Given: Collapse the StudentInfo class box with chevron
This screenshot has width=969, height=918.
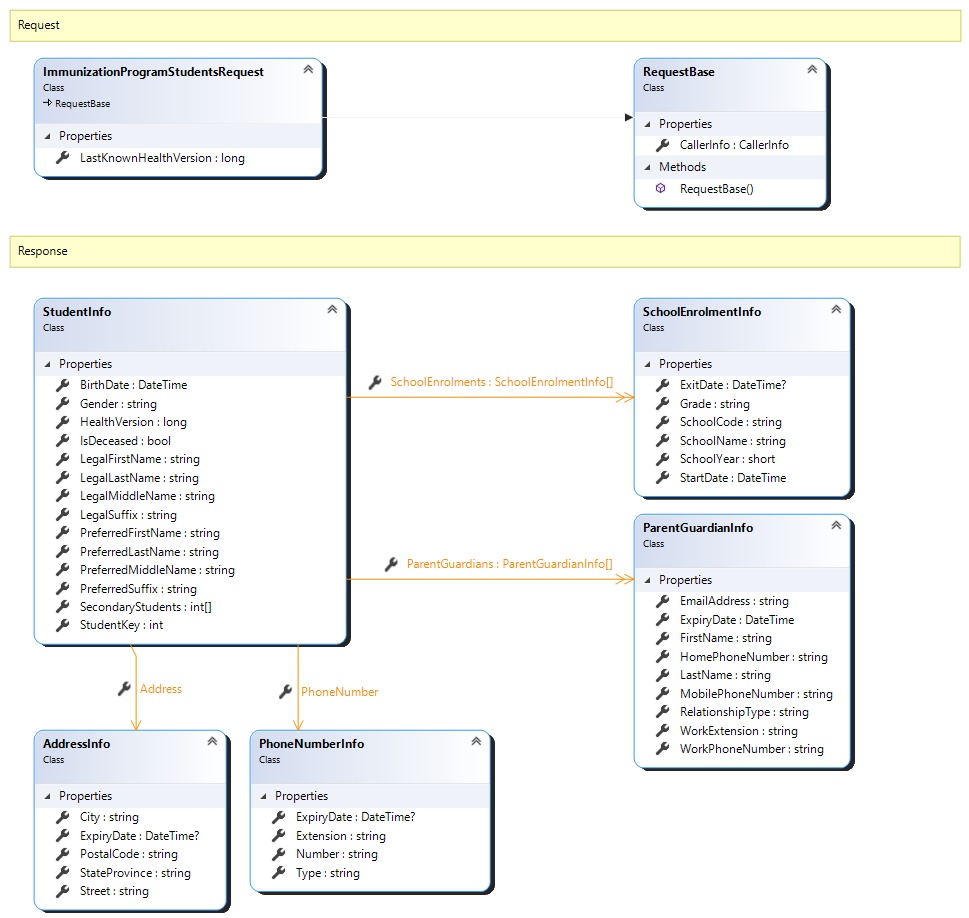Looking at the screenshot, I should tap(332, 310).
